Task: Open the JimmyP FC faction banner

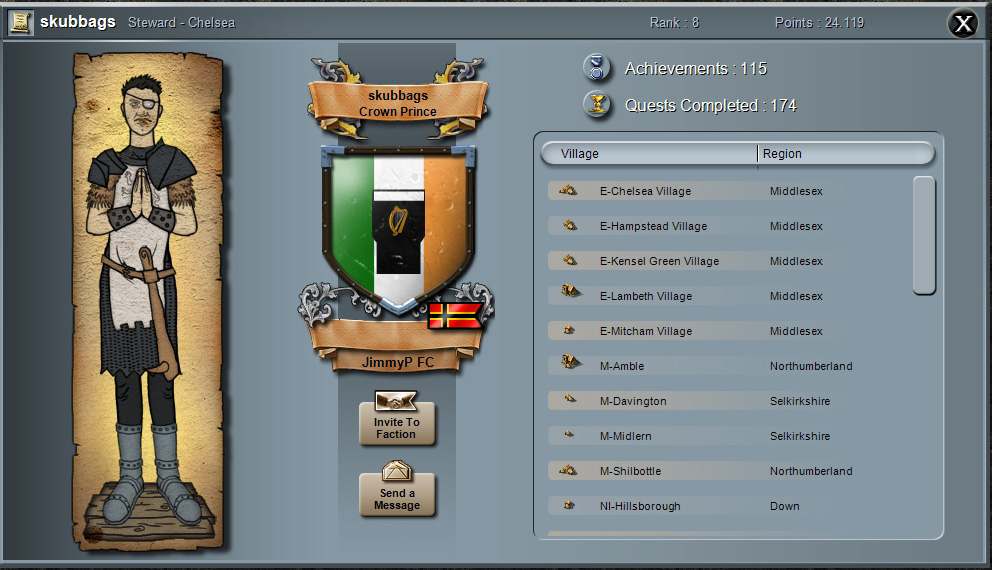Action: click(397, 362)
